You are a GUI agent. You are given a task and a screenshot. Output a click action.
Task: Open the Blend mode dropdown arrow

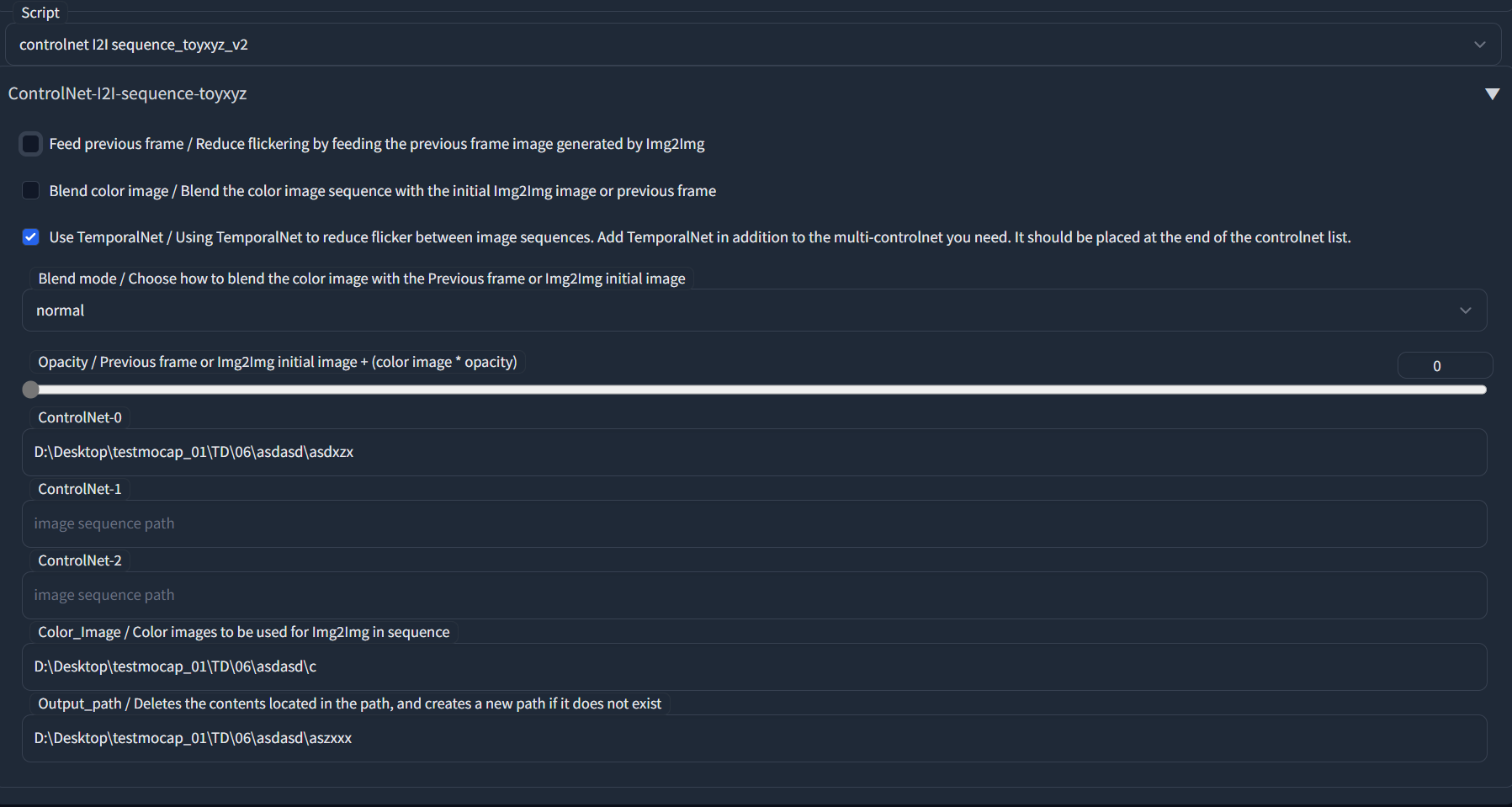coord(1465,311)
